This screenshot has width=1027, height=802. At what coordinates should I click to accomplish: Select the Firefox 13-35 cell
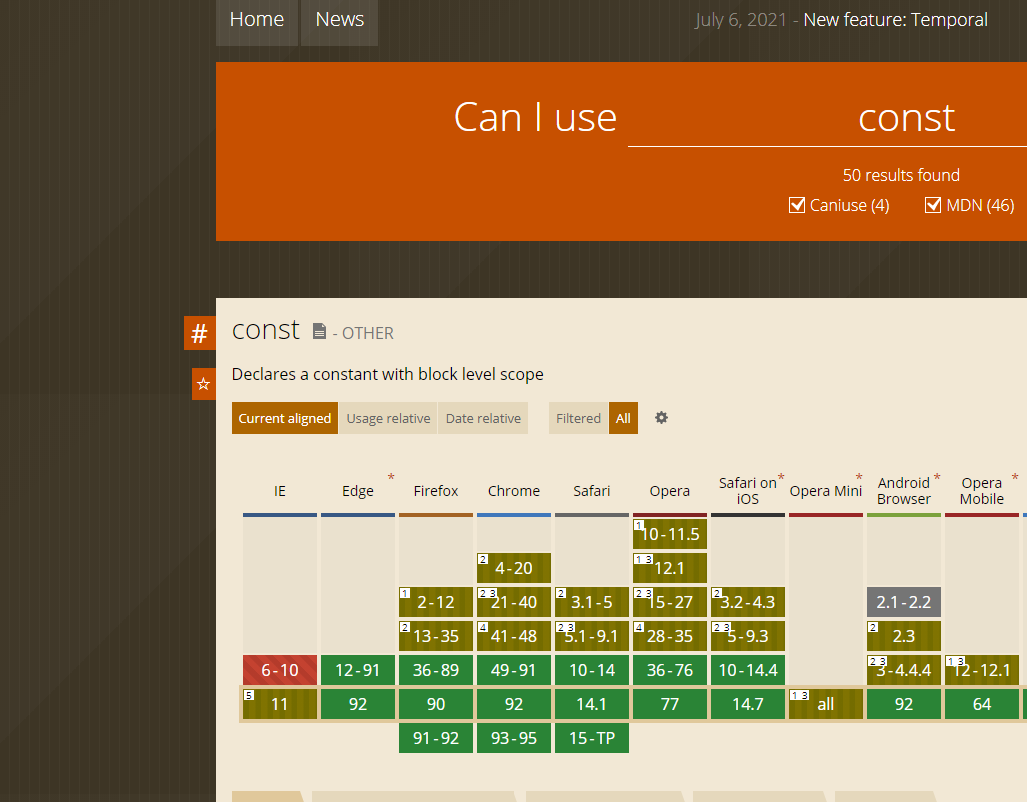point(436,636)
